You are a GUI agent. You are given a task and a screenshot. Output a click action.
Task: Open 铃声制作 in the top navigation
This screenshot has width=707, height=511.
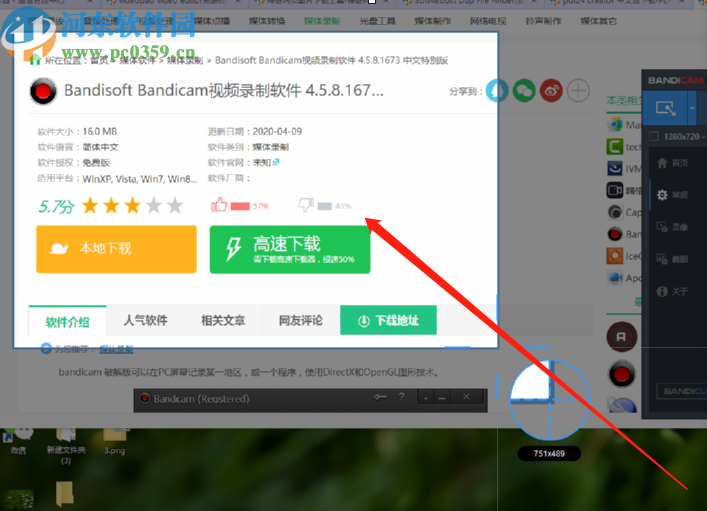point(543,21)
